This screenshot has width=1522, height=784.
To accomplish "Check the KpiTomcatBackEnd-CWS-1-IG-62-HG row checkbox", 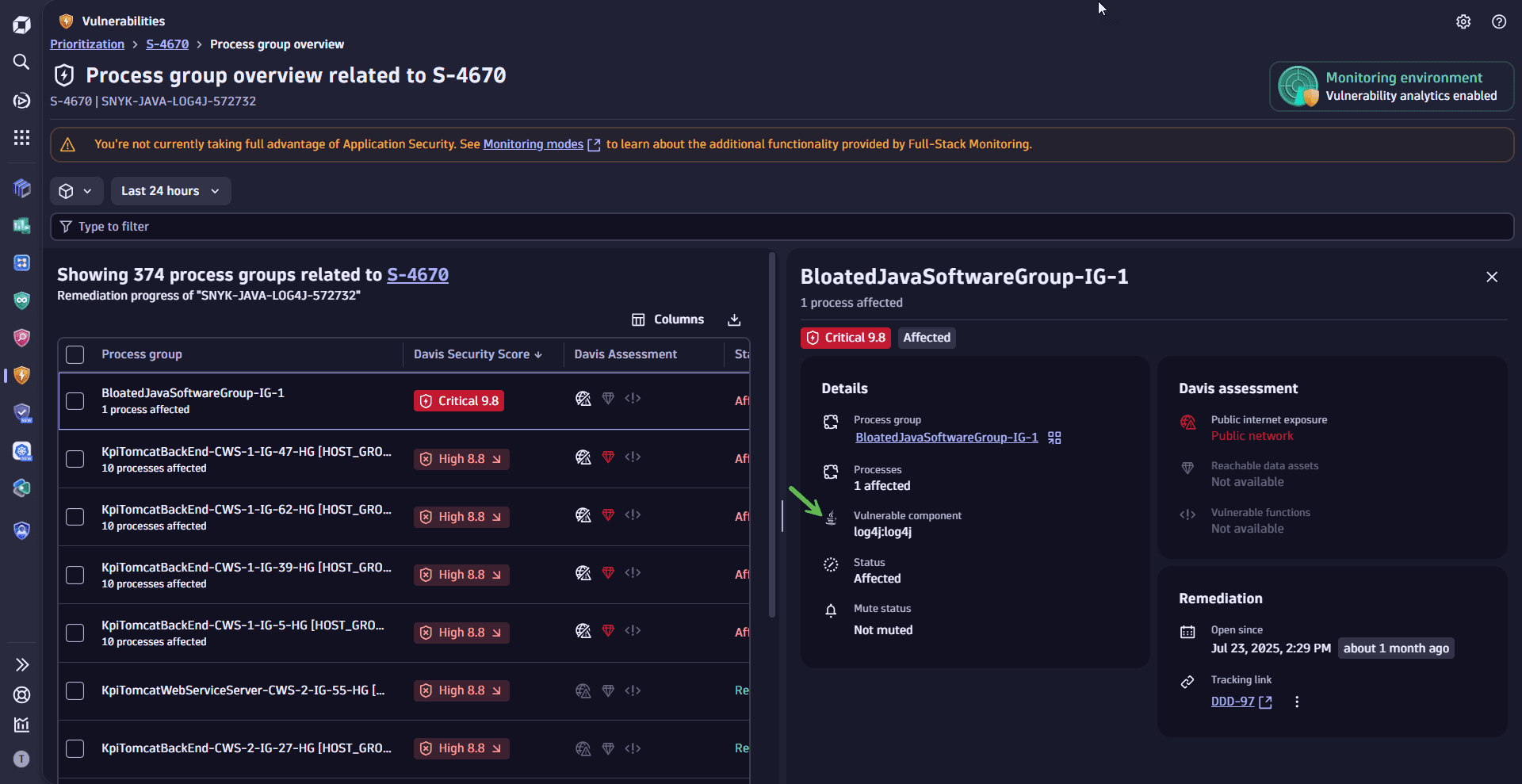I will (x=75, y=517).
